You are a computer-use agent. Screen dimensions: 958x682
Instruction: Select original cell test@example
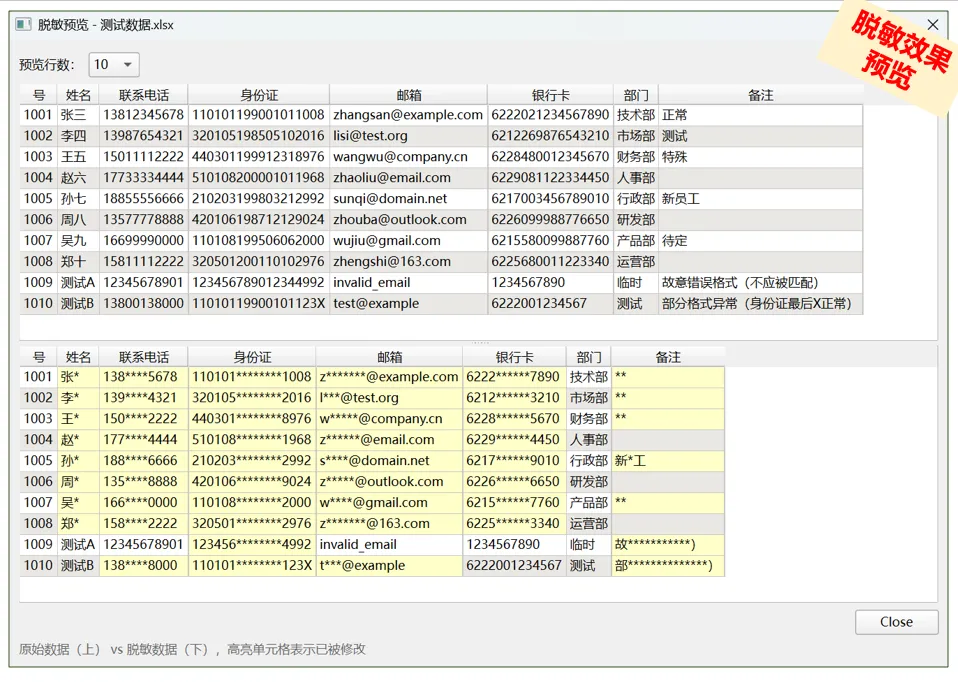pyautogui.click(x=408, y=304)
